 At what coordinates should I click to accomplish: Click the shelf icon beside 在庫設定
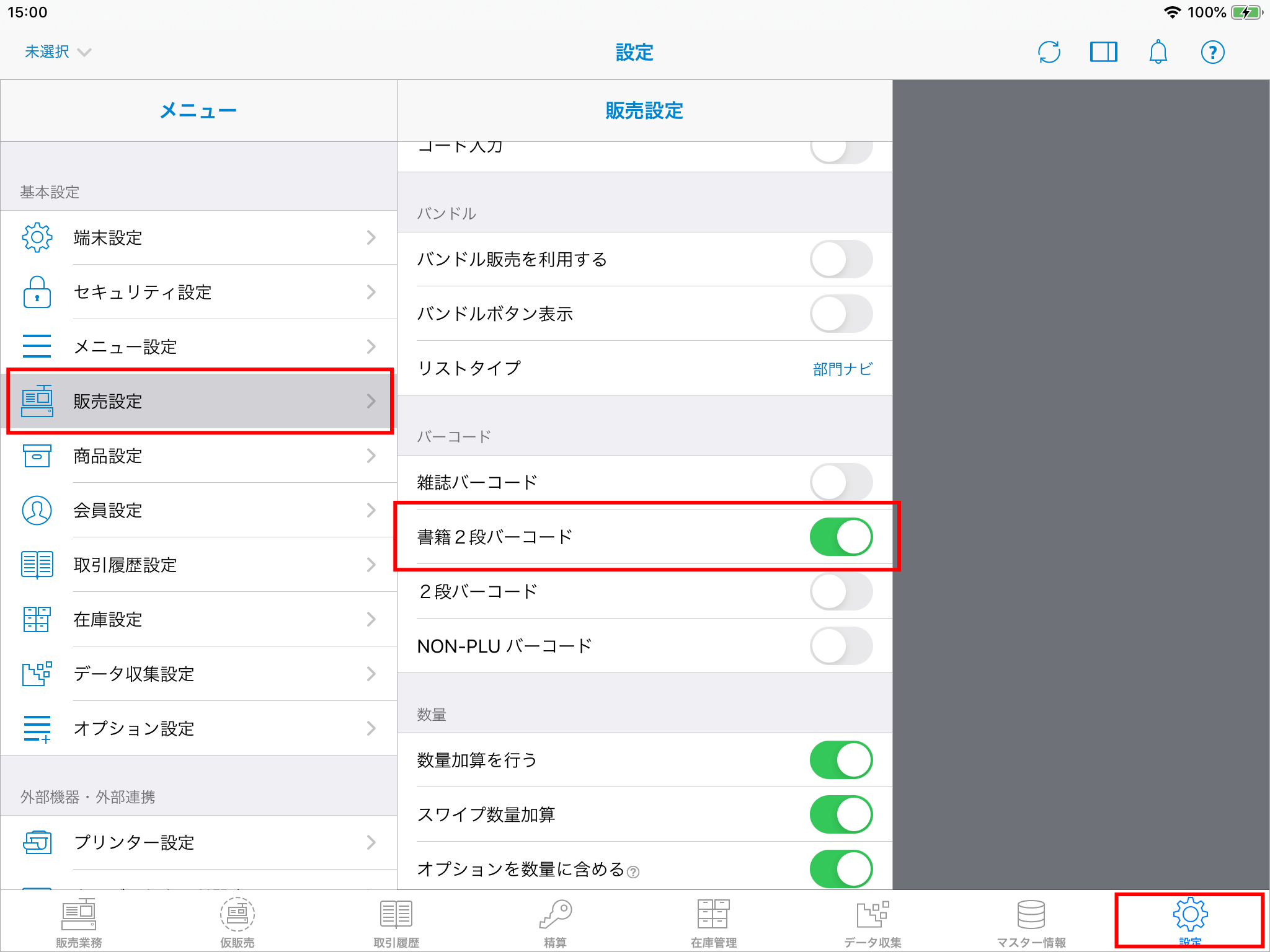click(37, 619)
